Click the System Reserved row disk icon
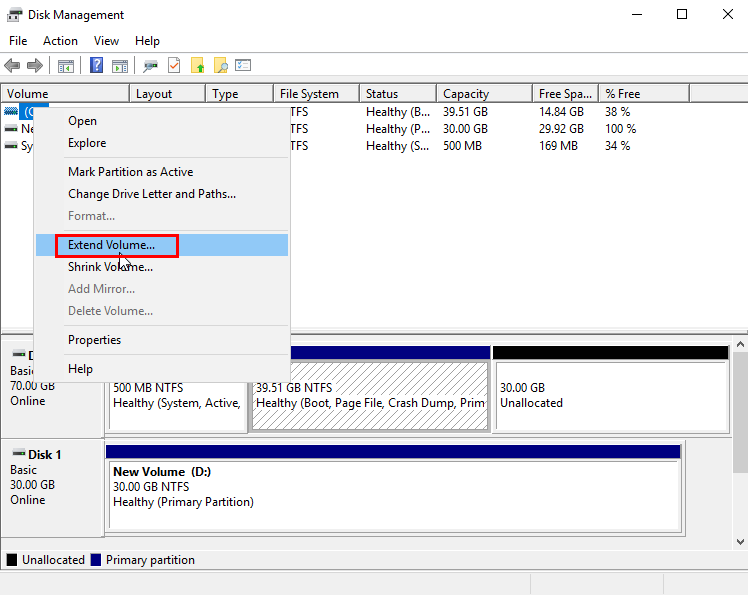 coord(11,146)
